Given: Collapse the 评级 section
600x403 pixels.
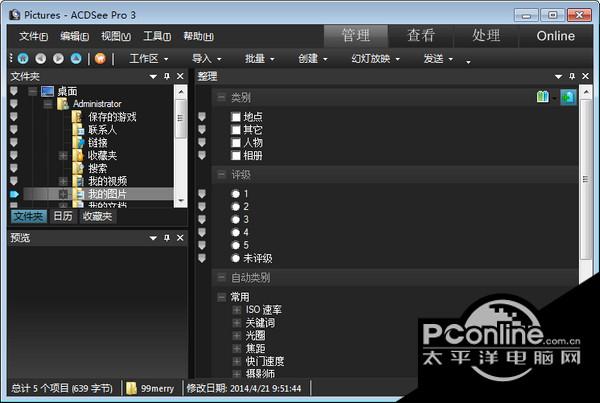Looking at the screenshot, I should 222,175.
